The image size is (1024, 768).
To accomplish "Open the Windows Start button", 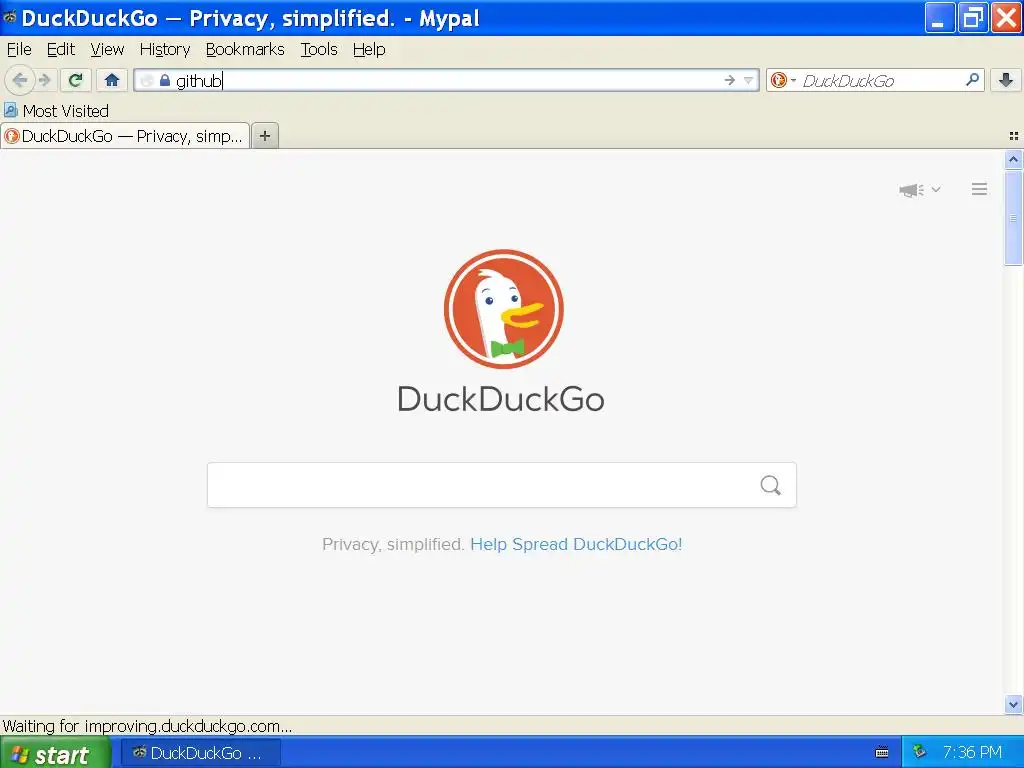I will (x=55, y=753).
